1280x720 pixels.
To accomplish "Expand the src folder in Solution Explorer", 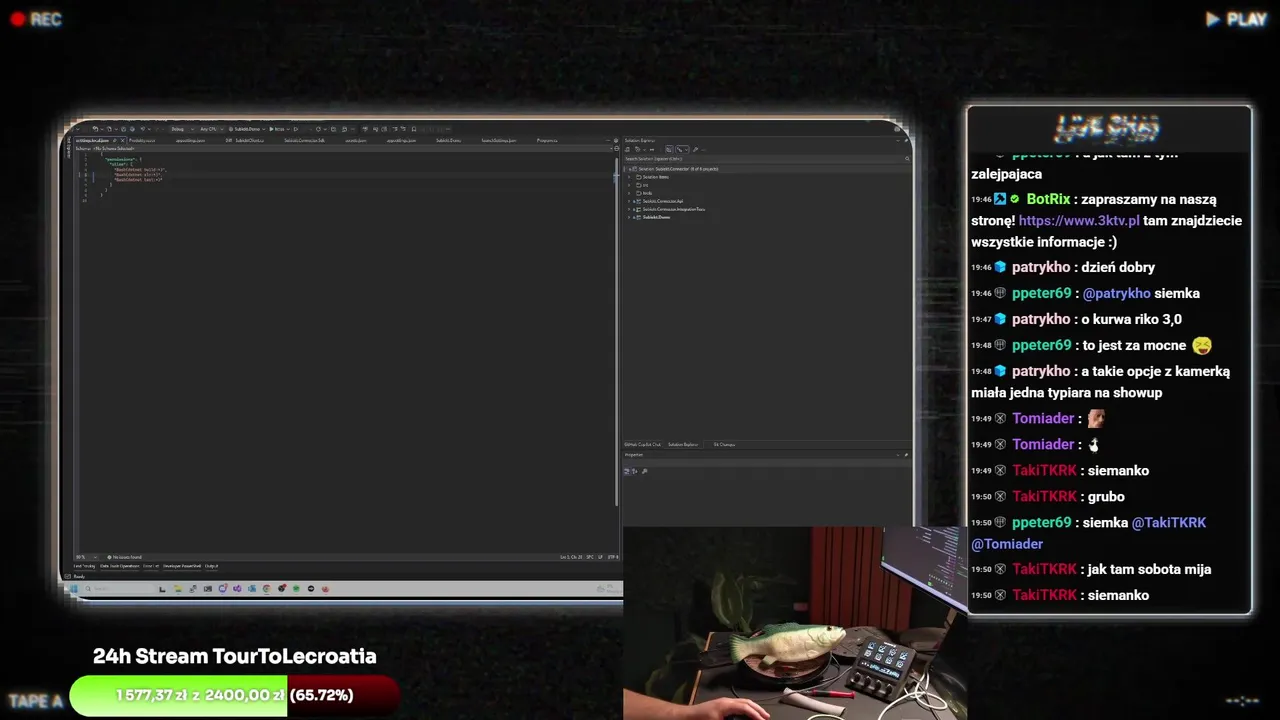I will tap(629, 185).
